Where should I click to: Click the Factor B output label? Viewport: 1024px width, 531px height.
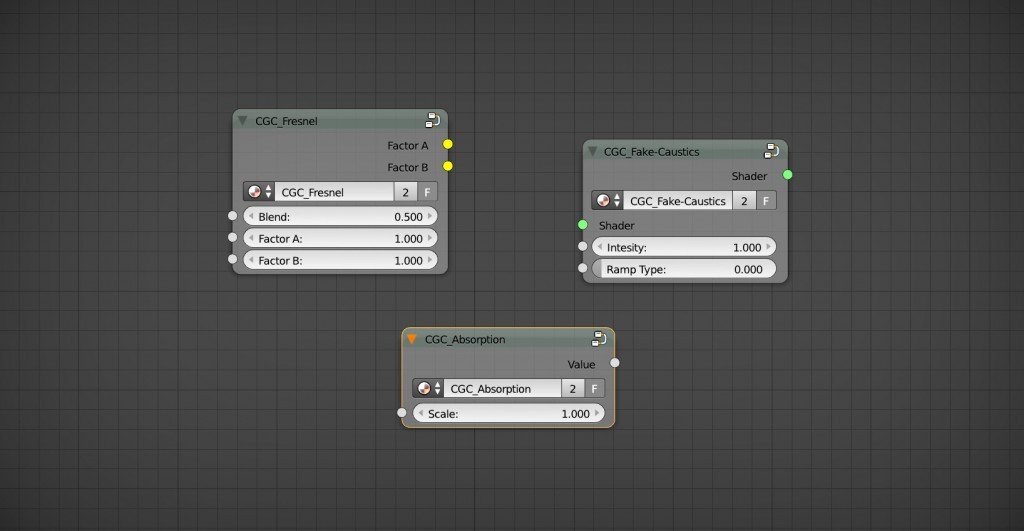point(408,167)
